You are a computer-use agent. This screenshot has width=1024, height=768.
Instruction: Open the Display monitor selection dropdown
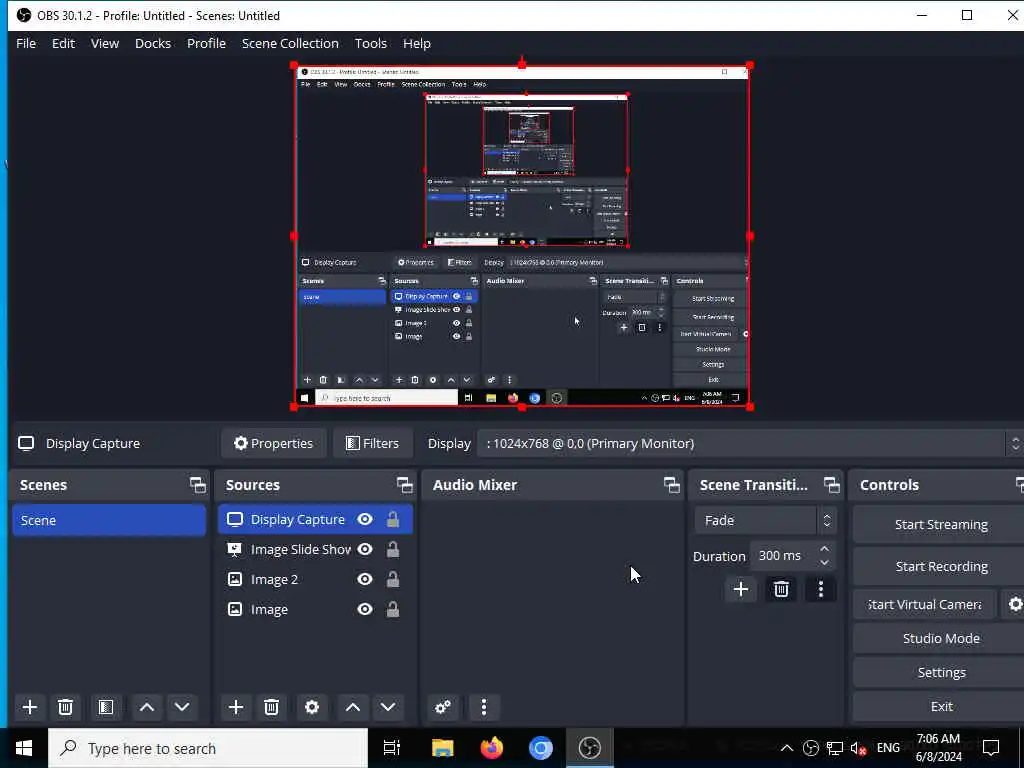(750, 443)
